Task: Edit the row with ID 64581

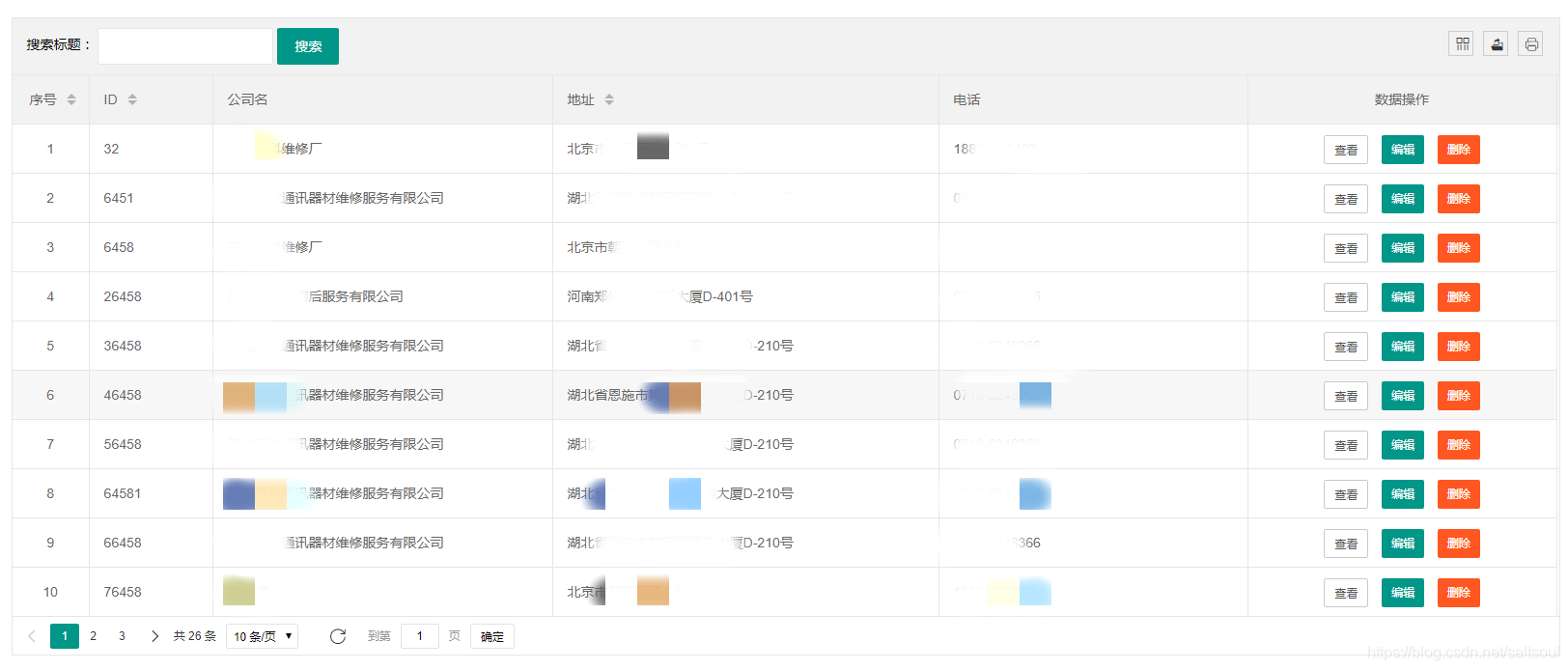Action: click(1403, 494)
